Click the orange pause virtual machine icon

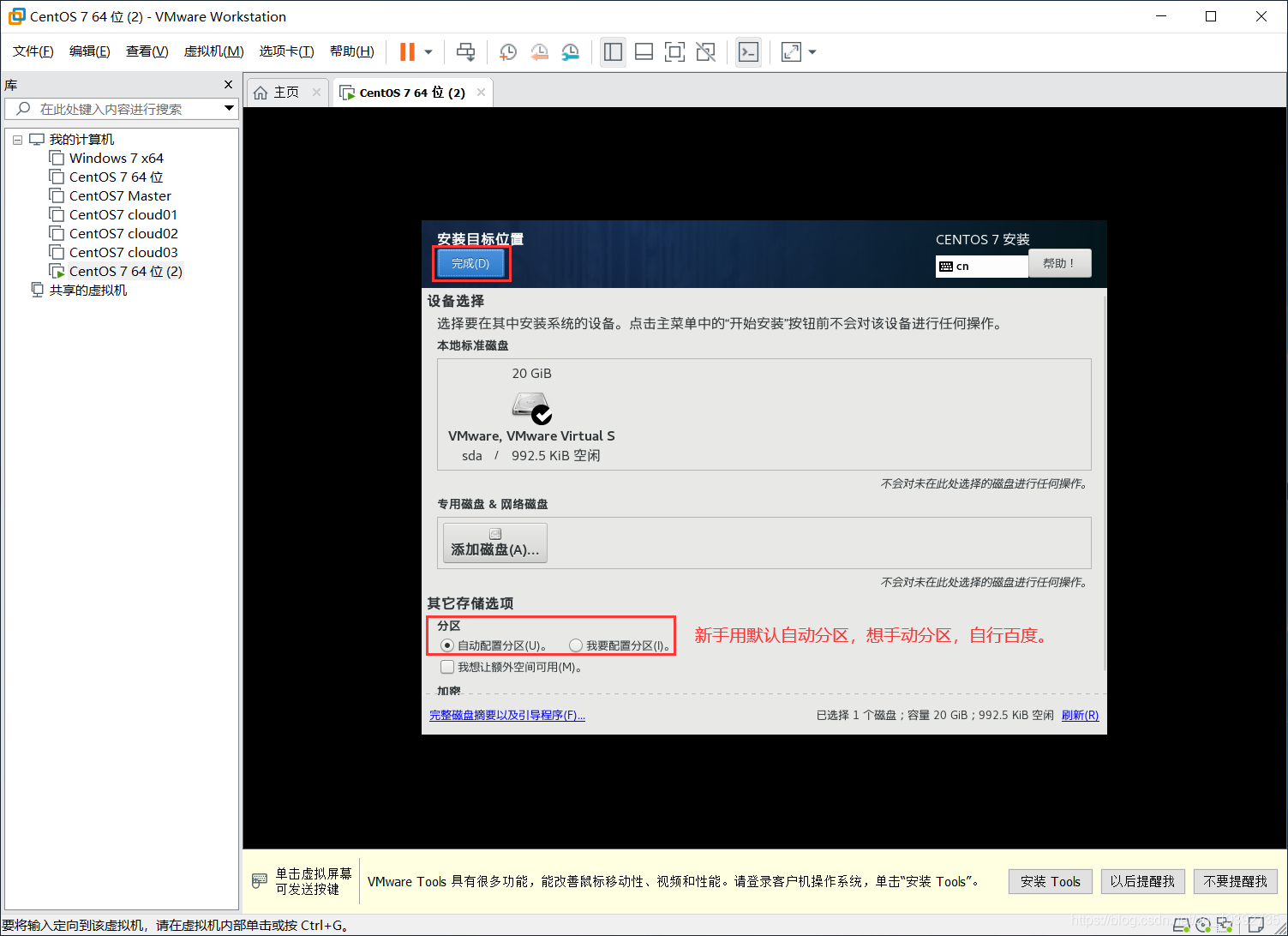(x=407, y=52)
